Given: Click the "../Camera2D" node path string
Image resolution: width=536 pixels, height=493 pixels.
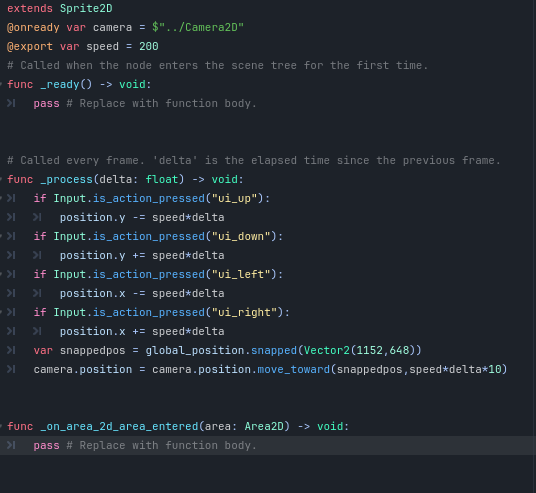Looking at the screenshot, I should (201, 27).
